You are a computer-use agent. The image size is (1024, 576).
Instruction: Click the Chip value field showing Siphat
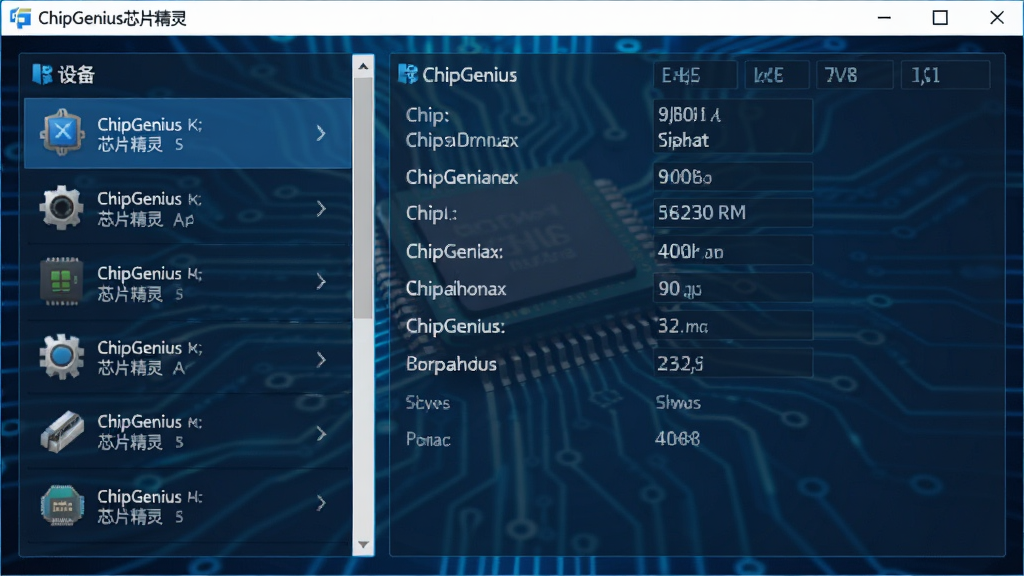[733, 127]
